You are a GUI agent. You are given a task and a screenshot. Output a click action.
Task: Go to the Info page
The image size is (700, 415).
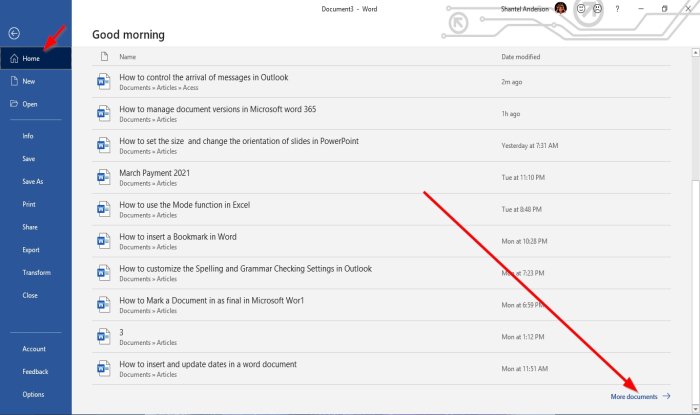click(x=28, y=136)
